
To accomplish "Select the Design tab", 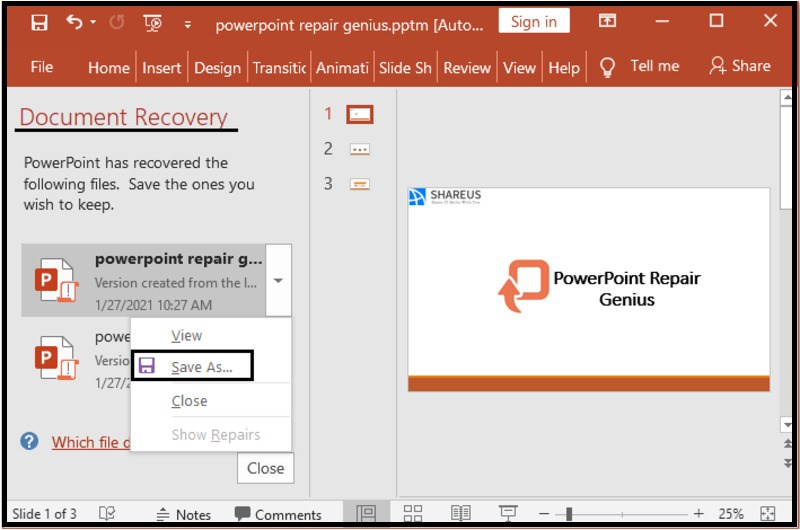I will point(217,67).
